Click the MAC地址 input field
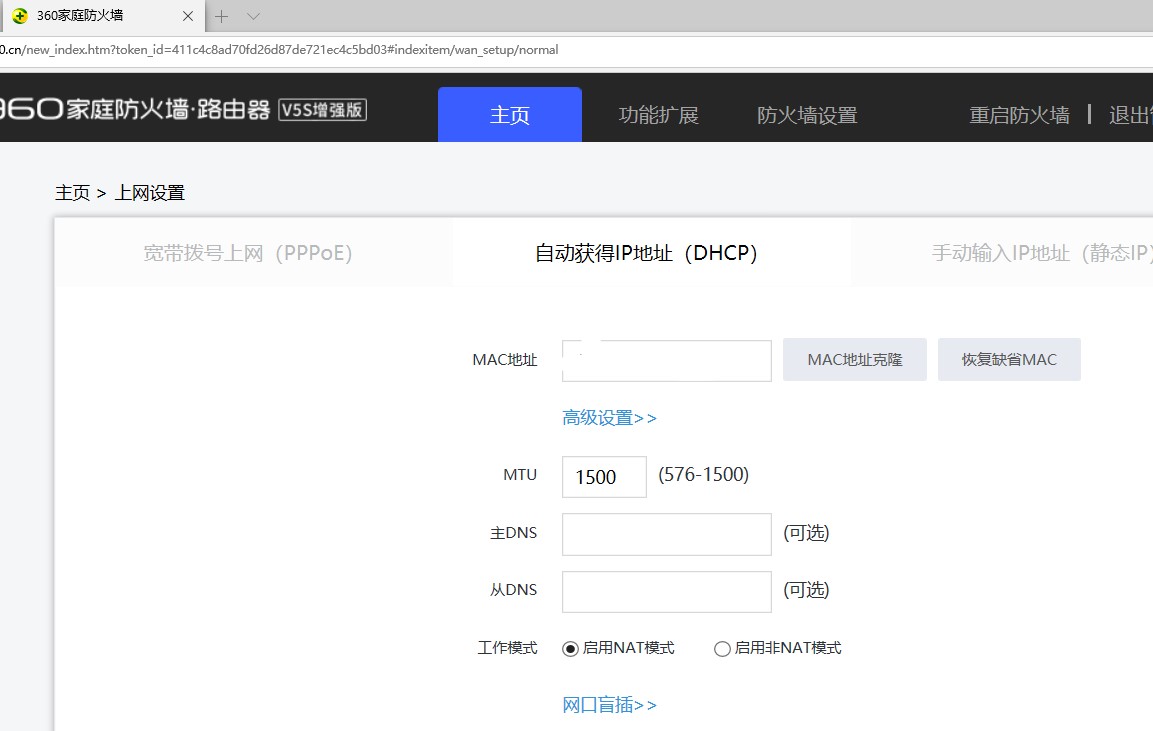The width and height of the screenshot is (1153, 731). (667, 360)
